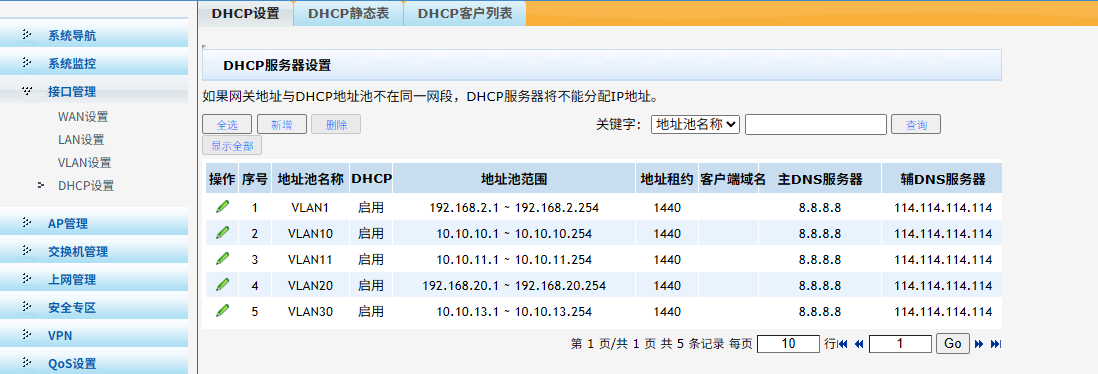Focus the rows-per-page input showing 10
The width and height of the screenshot is (1098, 374).
pos(788,344)
